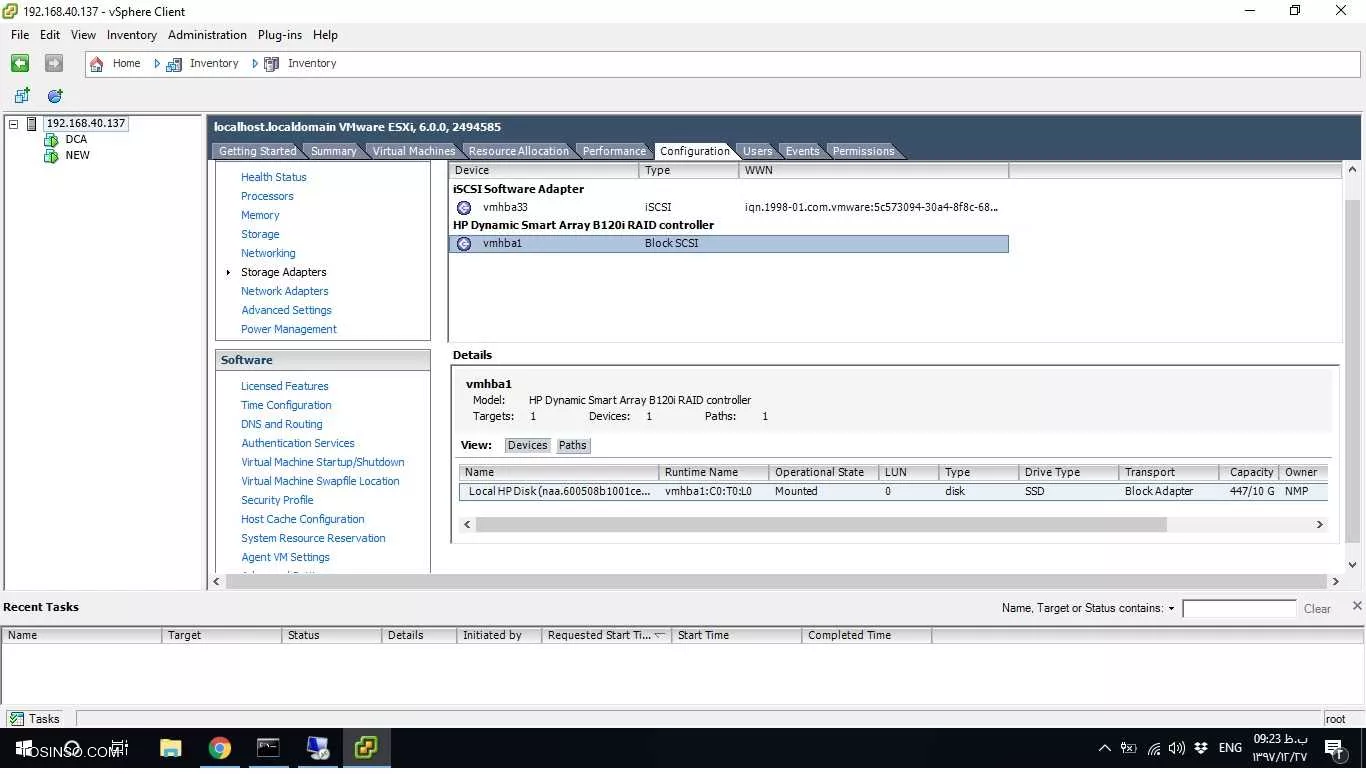Open File Explorer from the taskbar

[x=171, y=748]
